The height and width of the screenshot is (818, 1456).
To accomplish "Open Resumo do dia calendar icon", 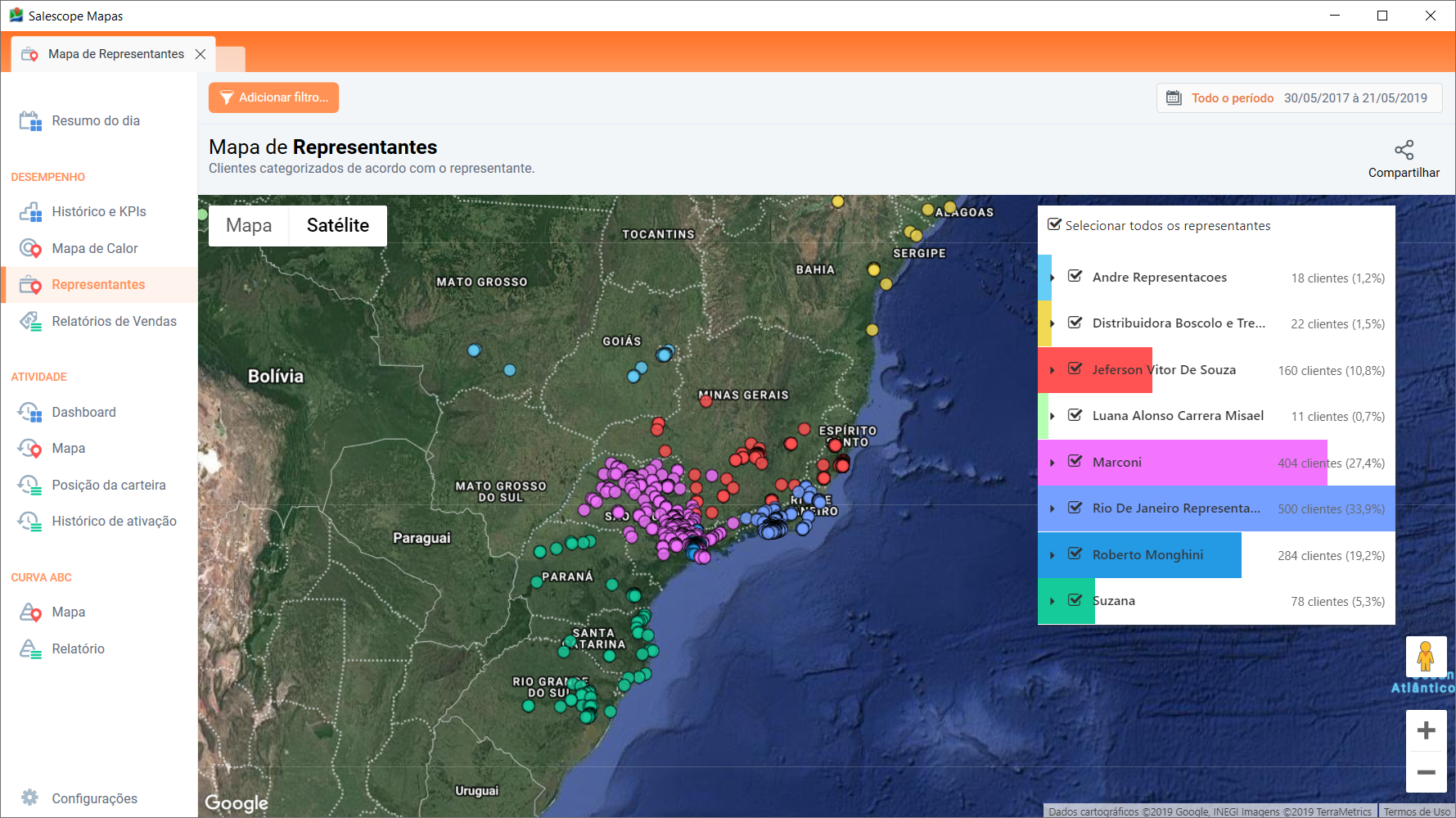I will coord(30,121).
